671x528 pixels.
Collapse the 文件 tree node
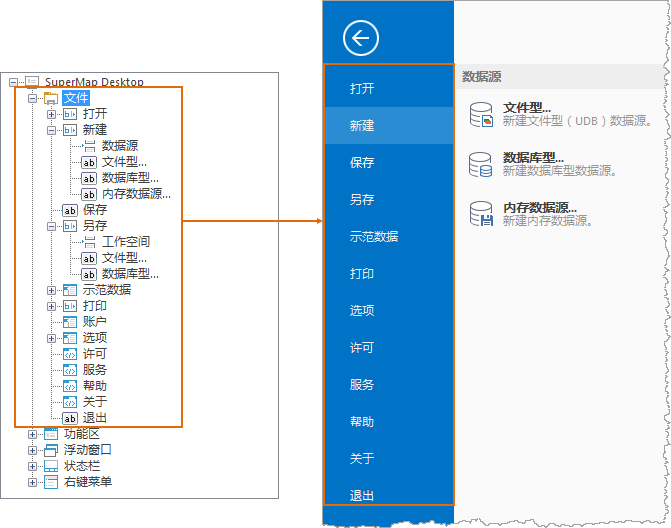[32, 98]
